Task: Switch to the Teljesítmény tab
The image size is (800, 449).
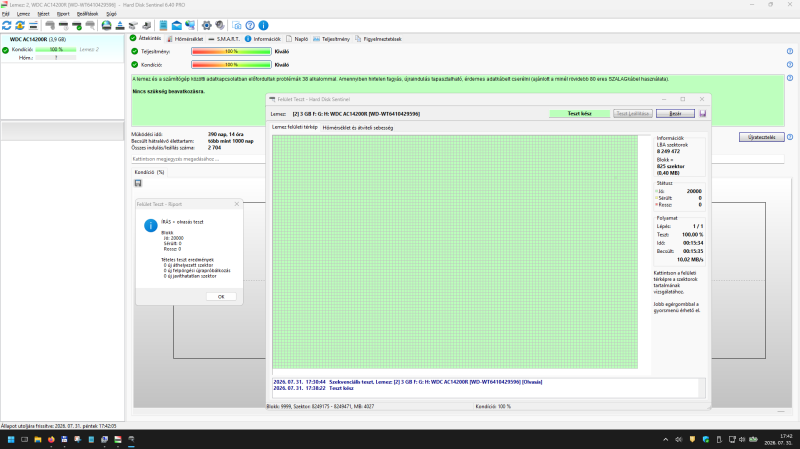Action: [x=331, y=39]
